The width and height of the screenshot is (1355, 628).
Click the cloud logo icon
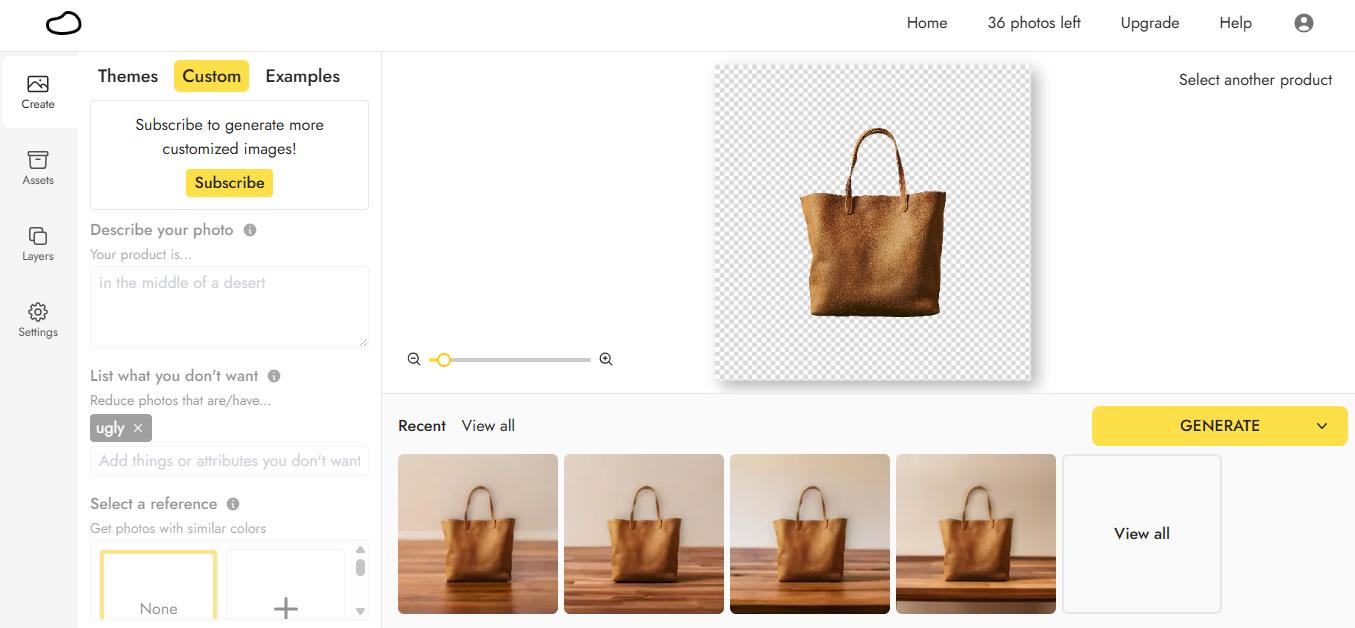click(x=64, y=23)
